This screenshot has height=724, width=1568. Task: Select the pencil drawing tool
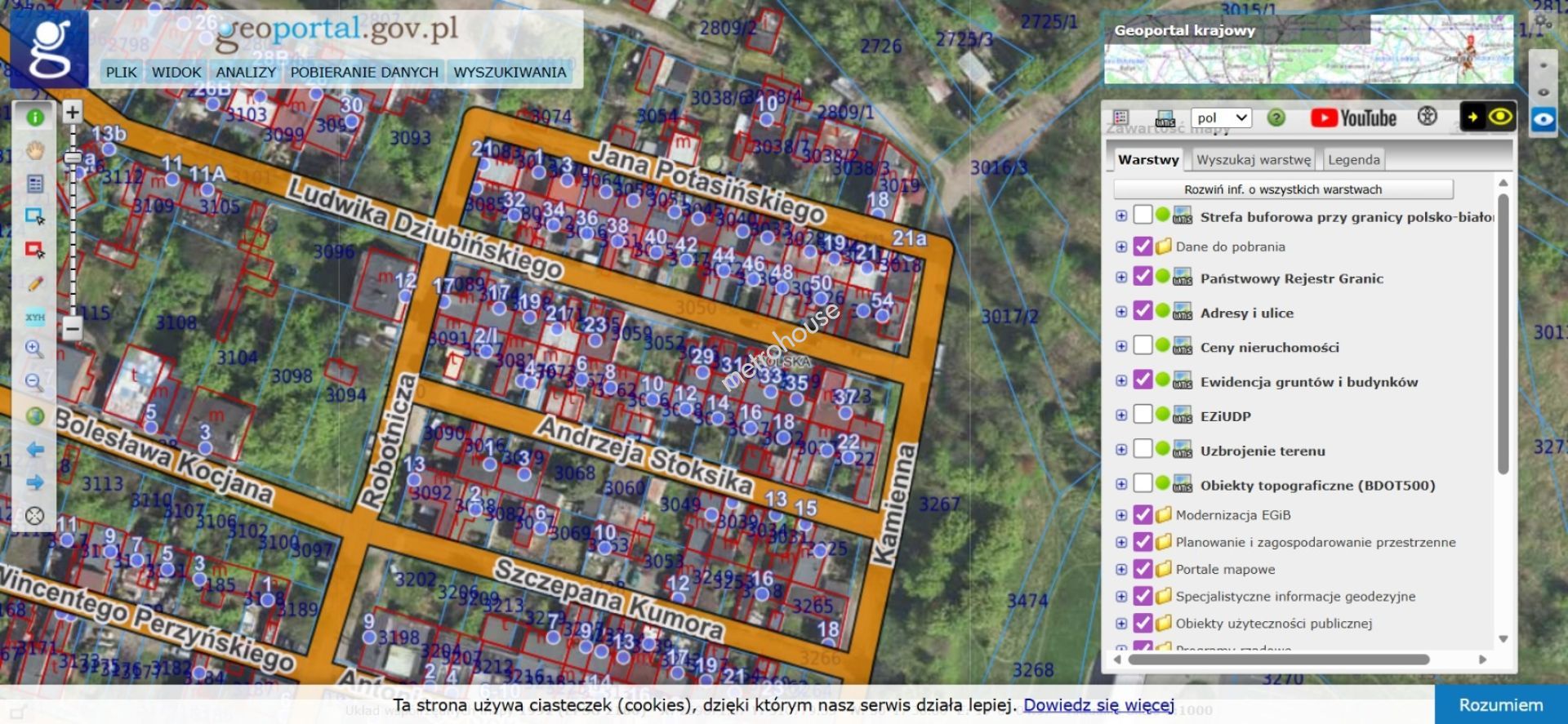(34, 283)
